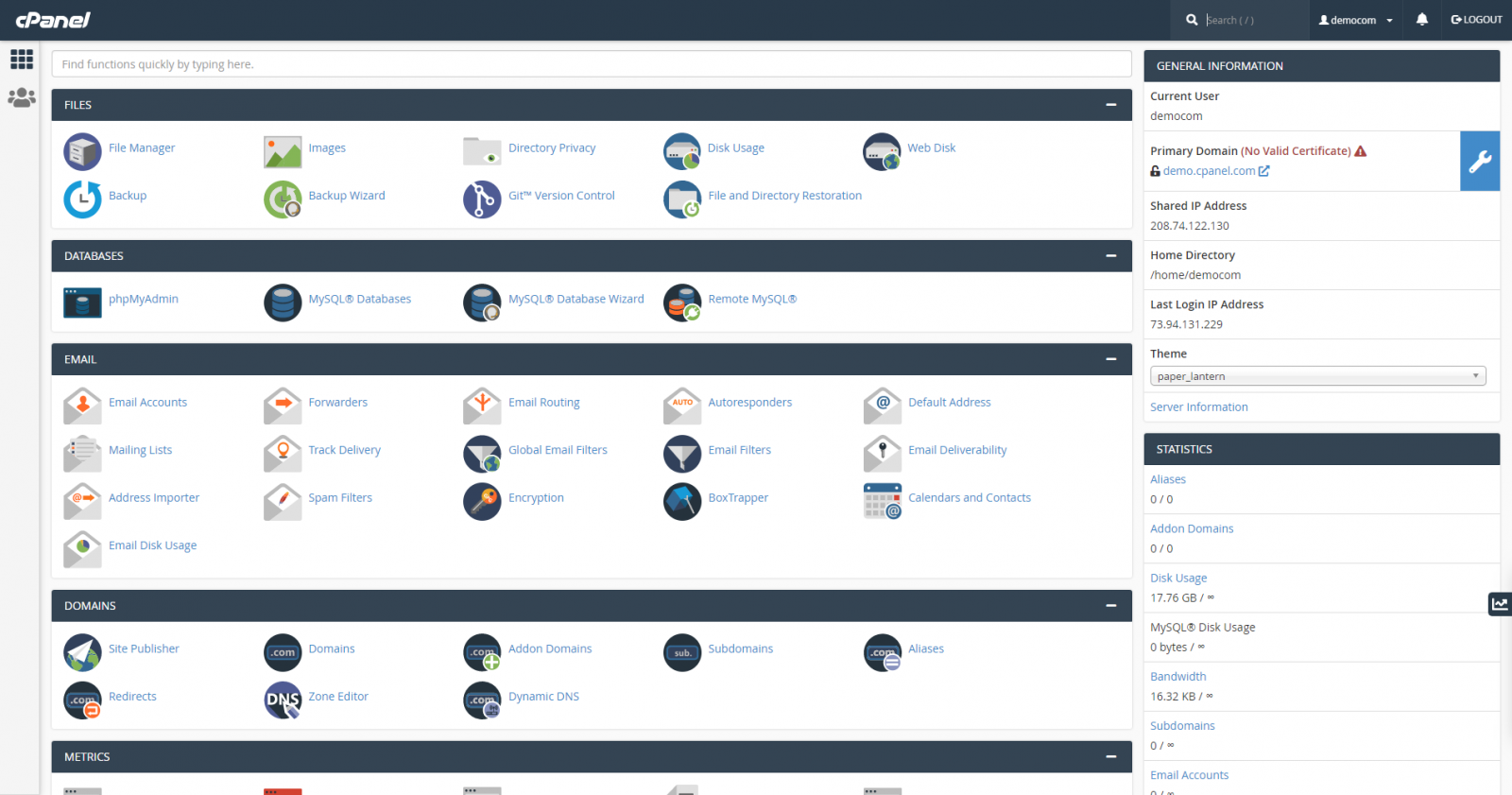Click the Domains section Aliases link
Image resolution: width=1512 pixels, height=795 pixels.
pyautogui.click(x=926, y=648)
